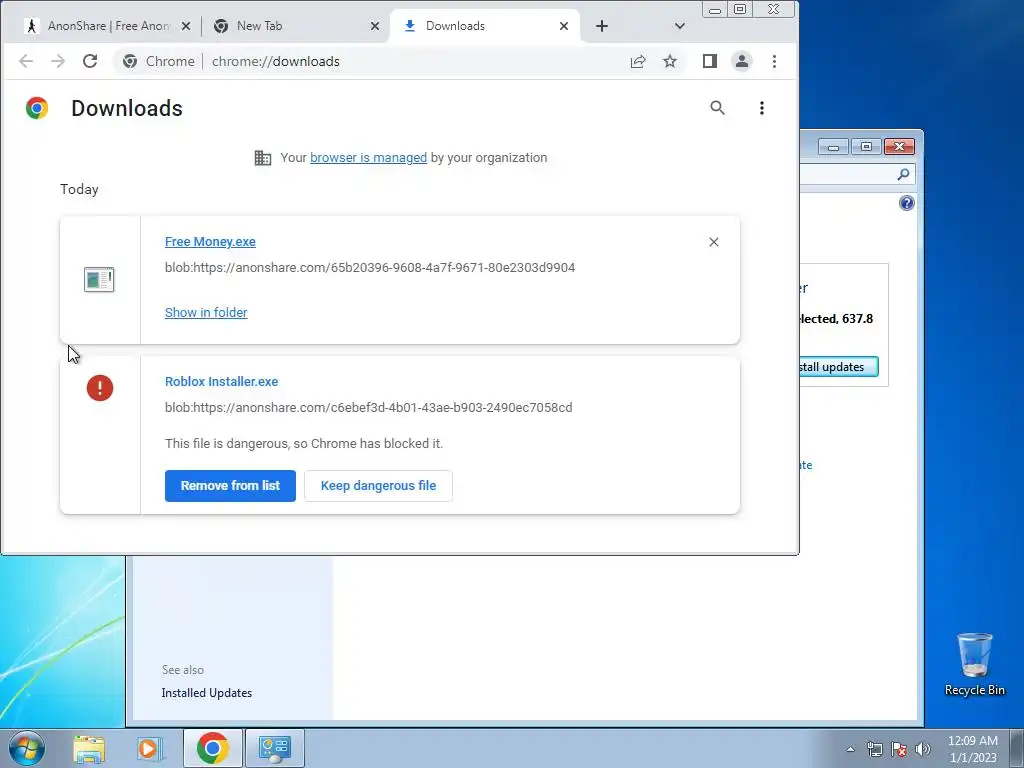Close the AnonShare tab
The image size is (1024, 768).
(x=186, y=26)
